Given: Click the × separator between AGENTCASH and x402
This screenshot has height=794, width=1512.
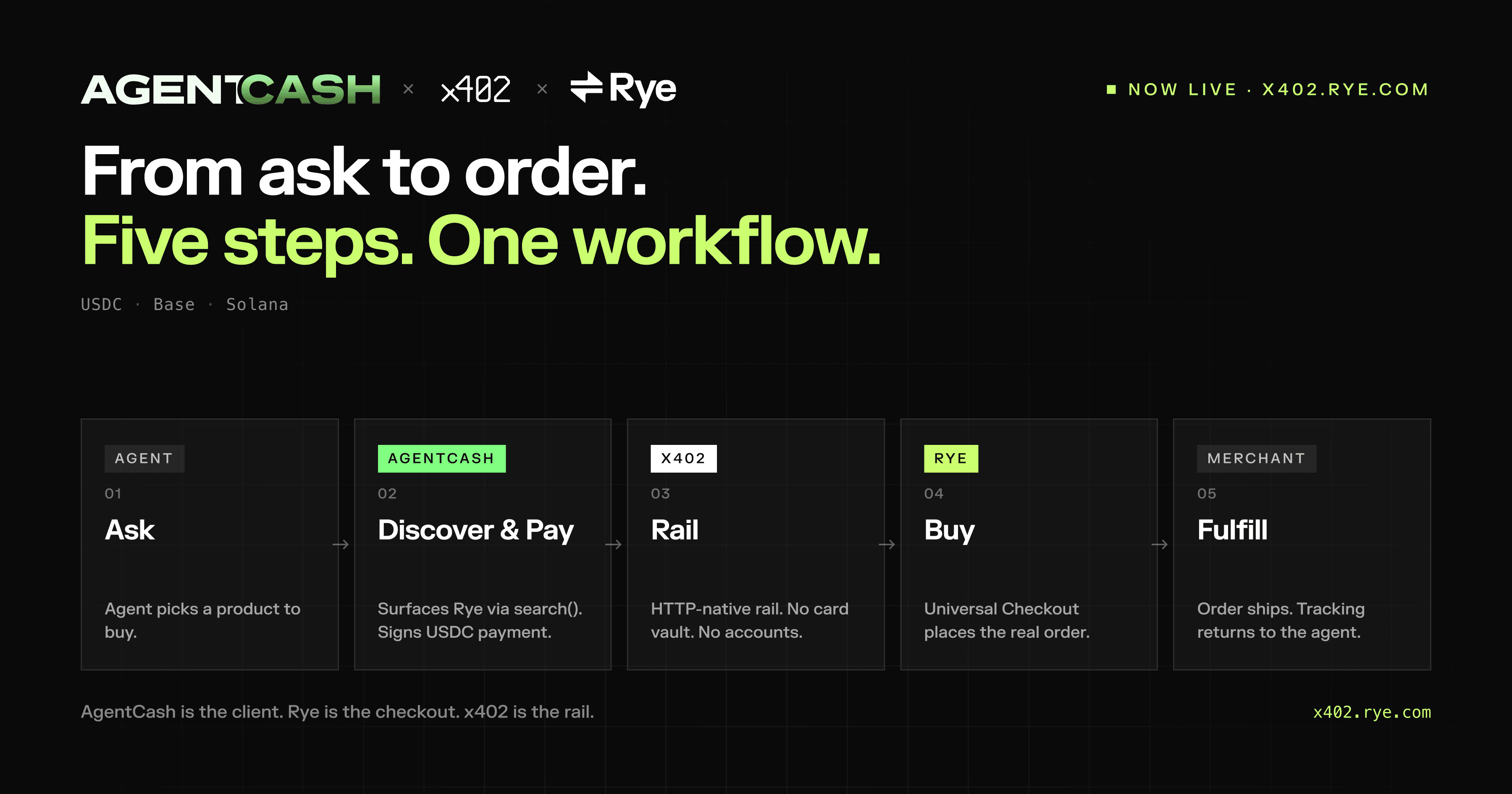Looking at the screenshot, I should (409, 88).
